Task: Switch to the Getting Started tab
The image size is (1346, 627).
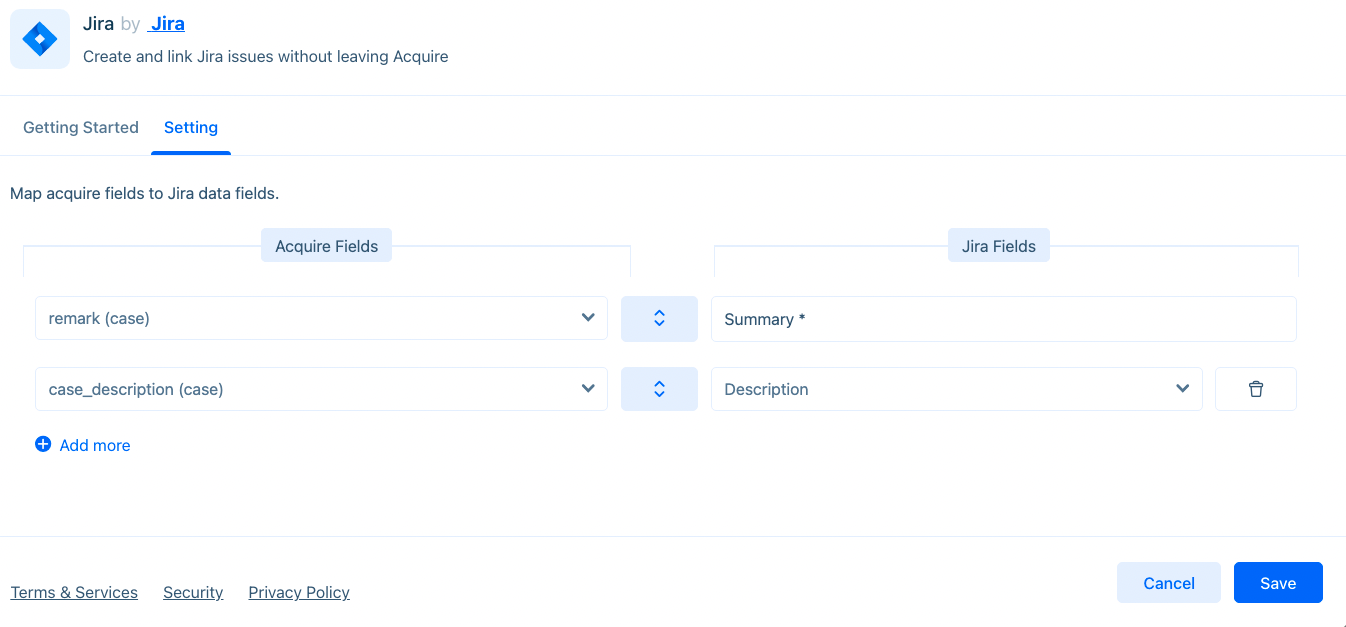Action: tap(81, 127)
